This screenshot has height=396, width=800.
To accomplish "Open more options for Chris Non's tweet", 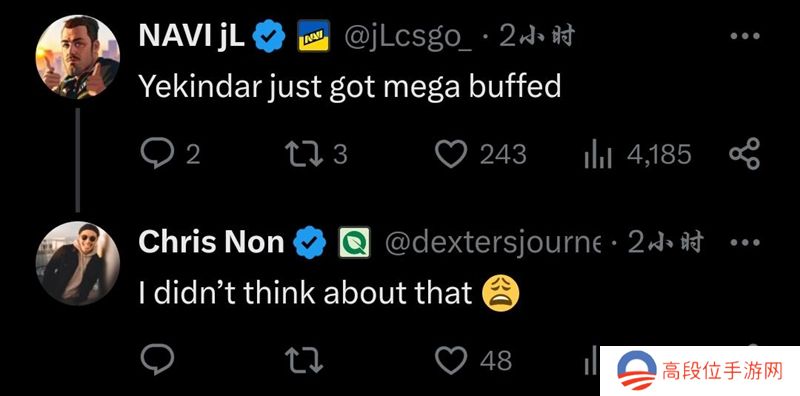I will tap(744, 242).
